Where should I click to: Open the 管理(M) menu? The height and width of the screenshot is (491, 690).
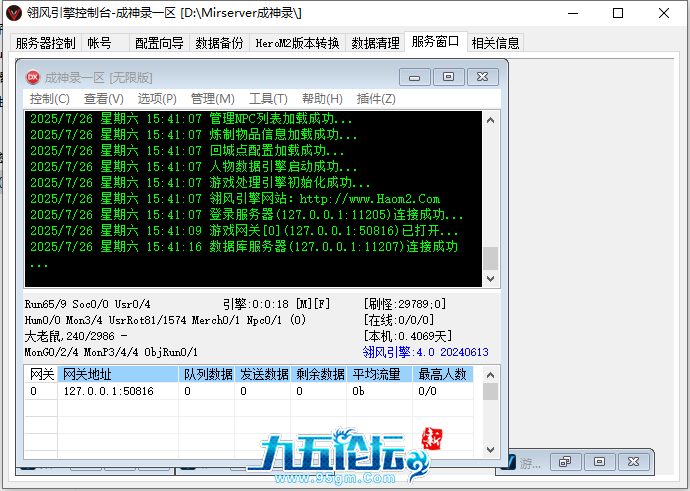213,99
